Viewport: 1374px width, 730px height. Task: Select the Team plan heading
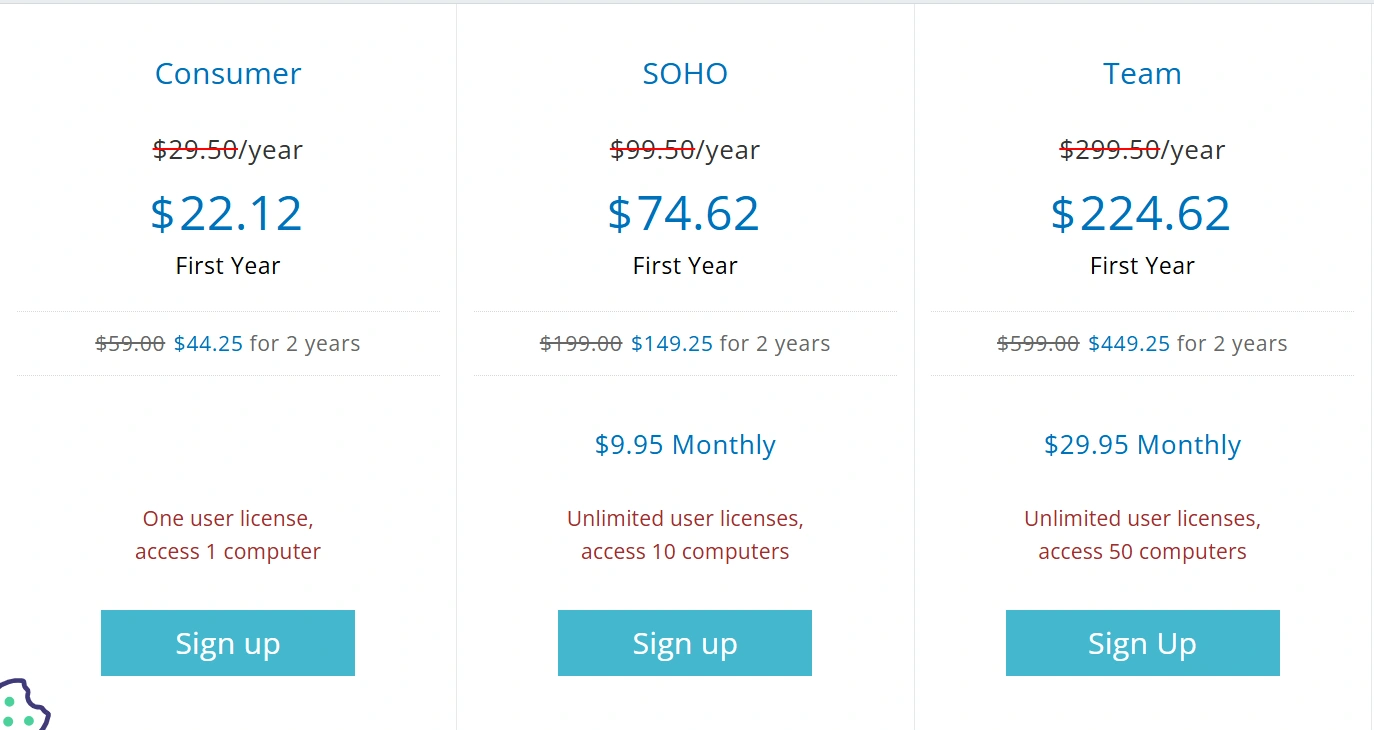click(1142, 74)
